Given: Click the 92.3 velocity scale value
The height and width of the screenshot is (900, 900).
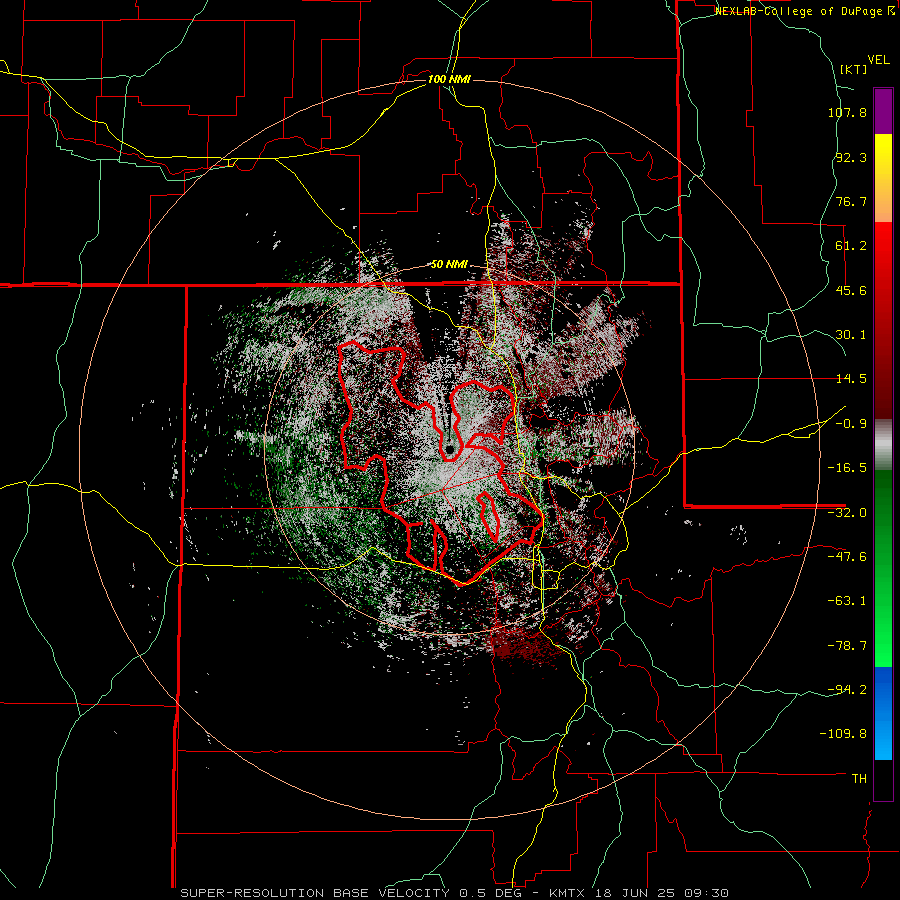Looking at the screenshot, I should tap(851, 157).
